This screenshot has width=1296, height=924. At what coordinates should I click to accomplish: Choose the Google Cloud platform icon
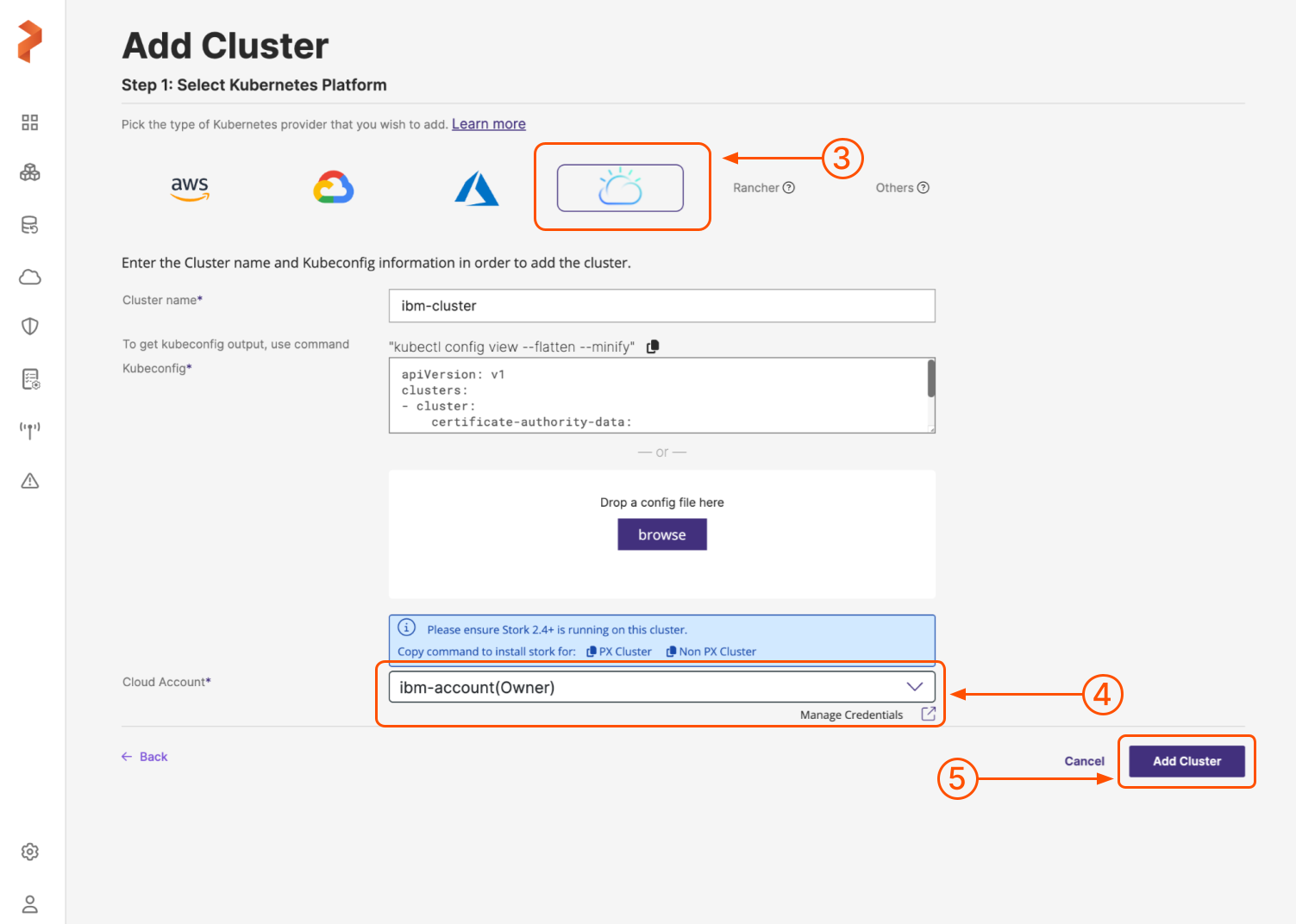(333, 188)
